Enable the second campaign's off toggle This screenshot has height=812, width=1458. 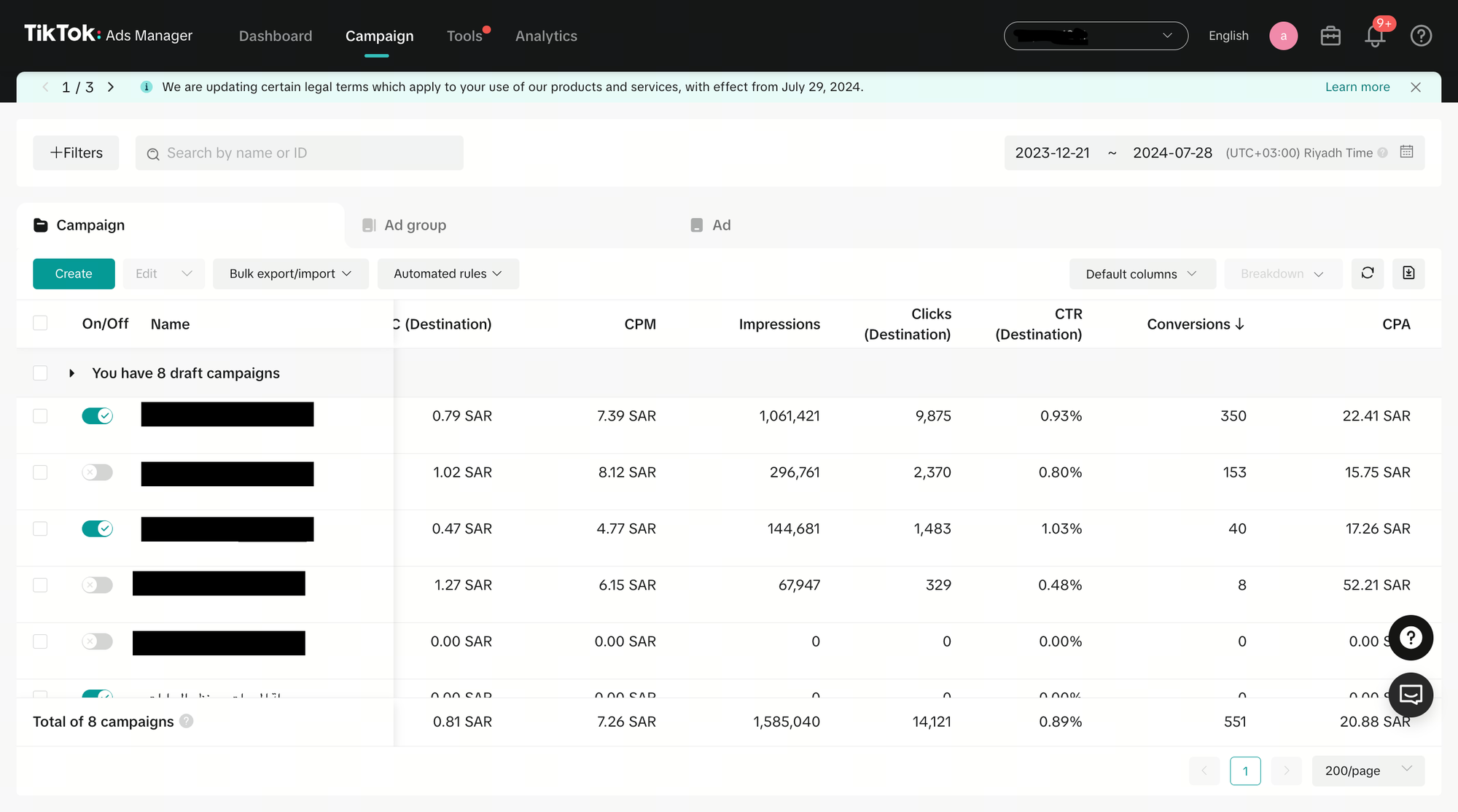(x=97, y=472)
